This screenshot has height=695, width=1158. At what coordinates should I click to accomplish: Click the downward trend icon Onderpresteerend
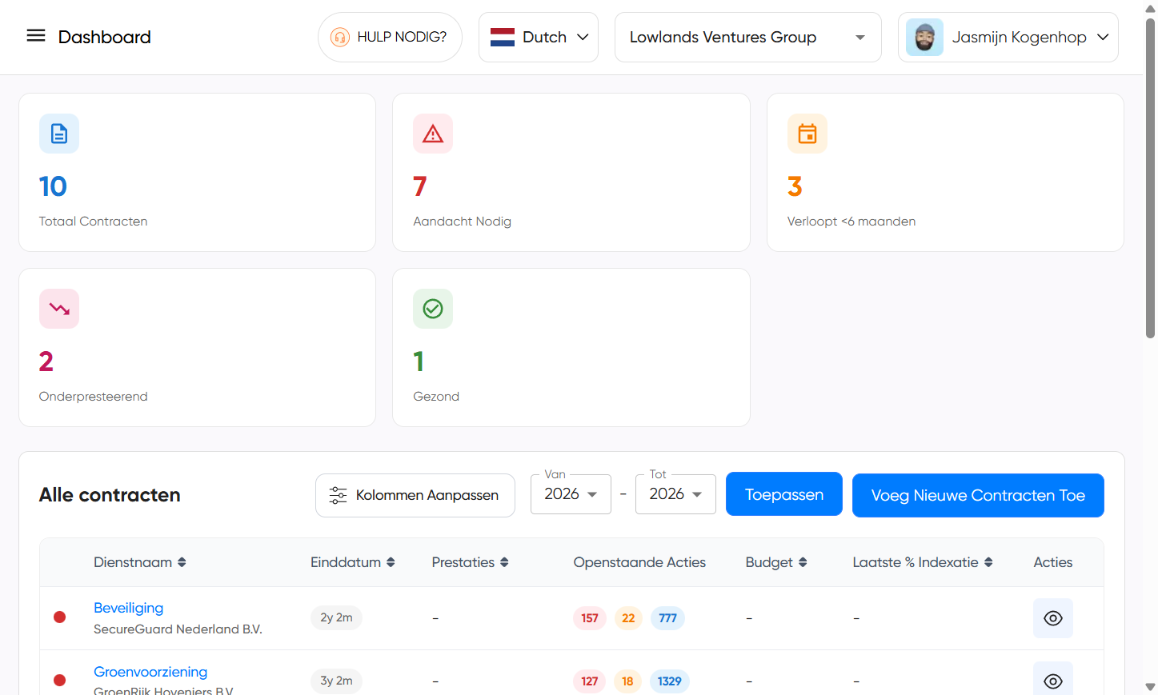click(59, 309)
